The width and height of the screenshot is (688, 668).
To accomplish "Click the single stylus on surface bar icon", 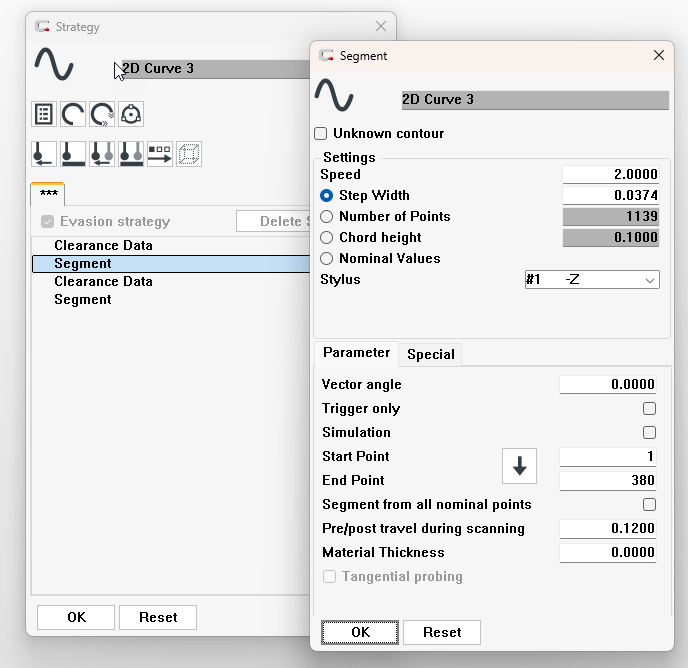I will (73, 154).
